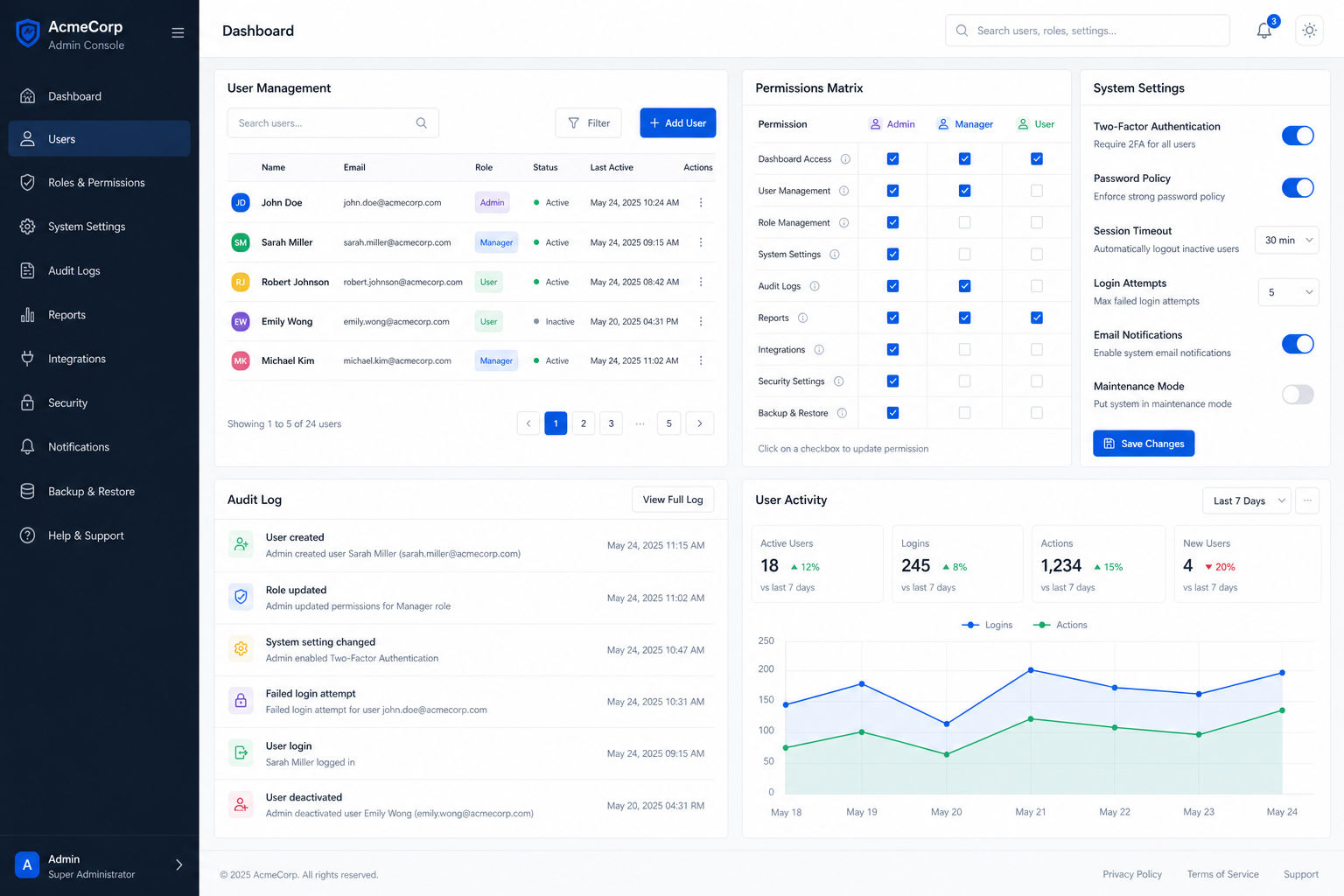
Task: Check User Management permission for User role
Action: (1037, 191)
